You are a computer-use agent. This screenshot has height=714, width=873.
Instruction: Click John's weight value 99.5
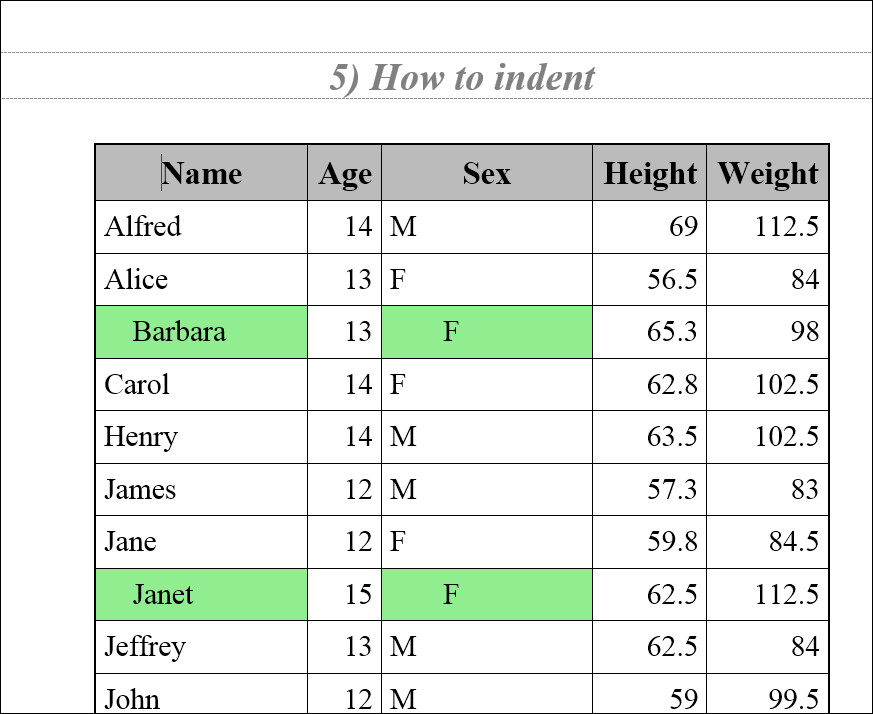[788, 698]
